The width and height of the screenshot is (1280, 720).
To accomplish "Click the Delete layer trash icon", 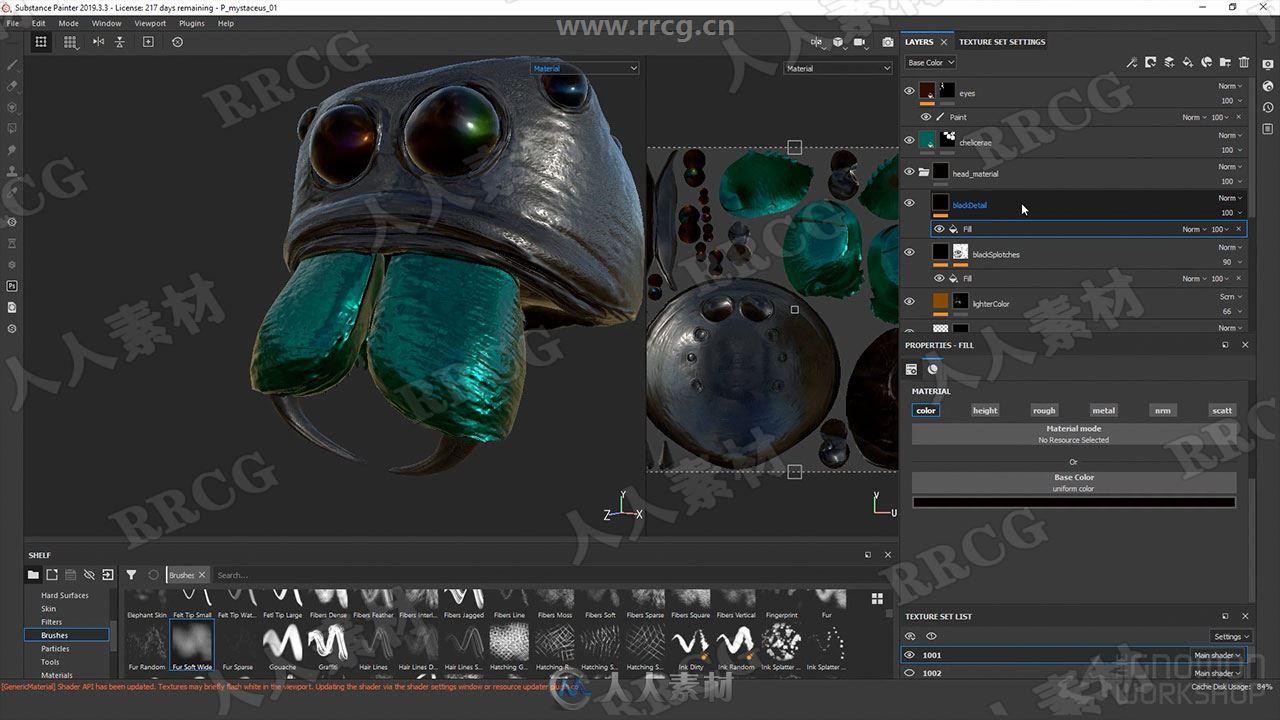I will (x=1243, y=62).
